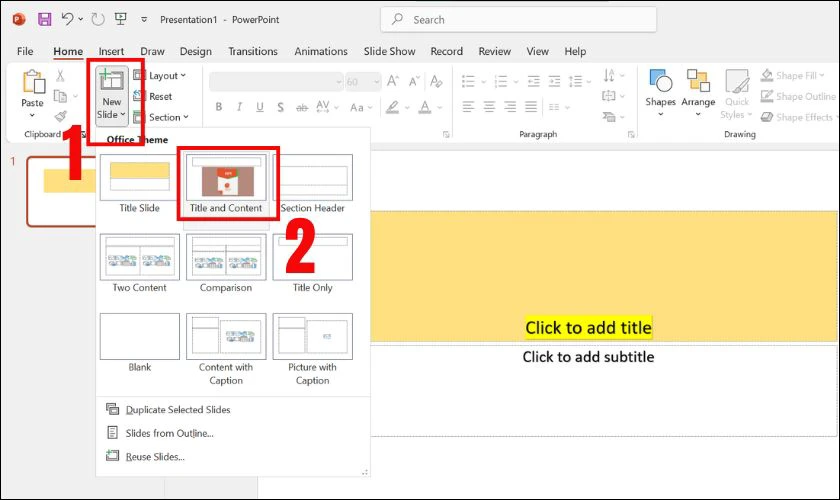The width and height of the screenshot is (840, 500).
Task: Click in the Search box
Action: (518, 20)
